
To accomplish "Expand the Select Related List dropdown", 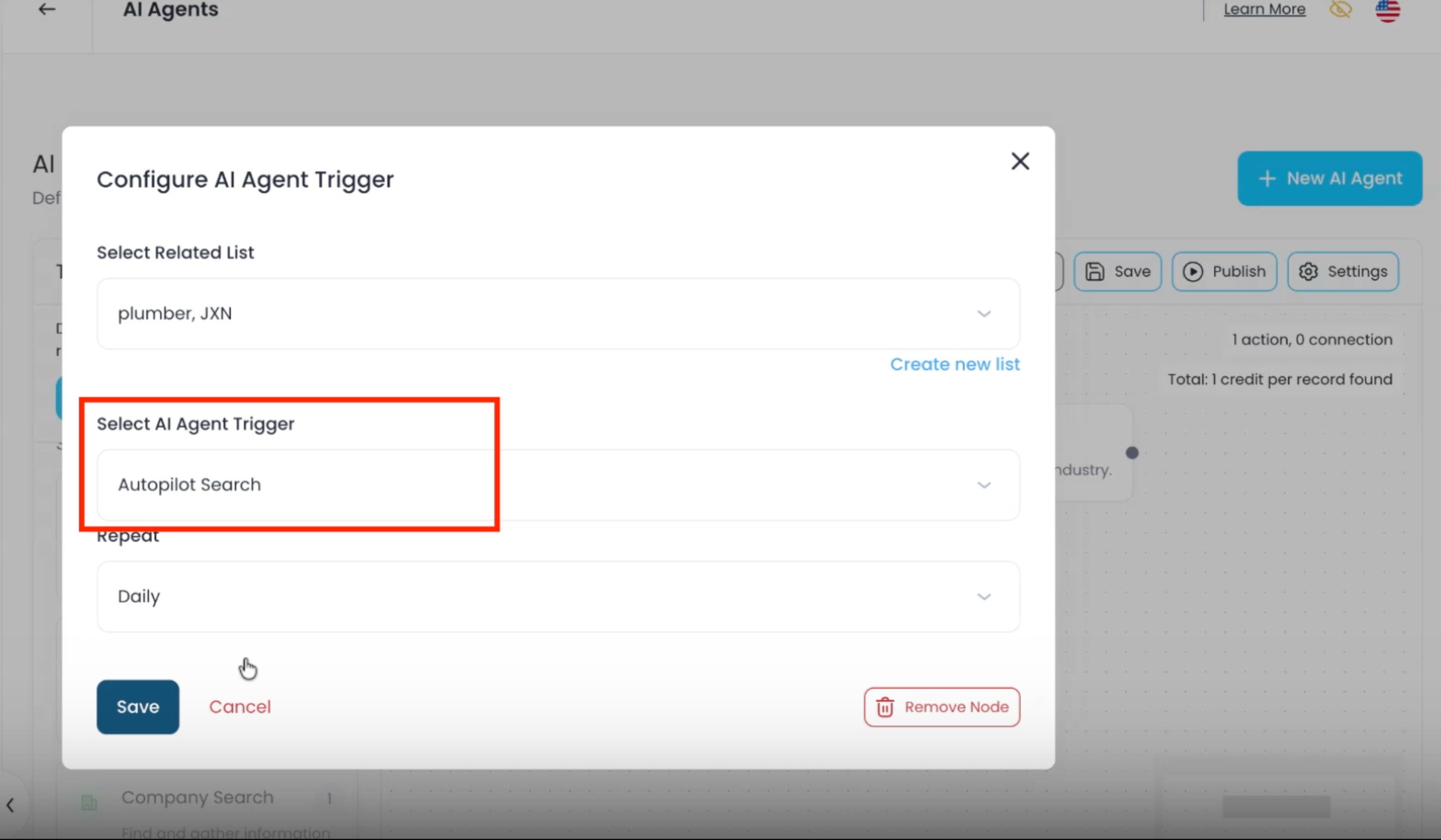I will point(983,314).
